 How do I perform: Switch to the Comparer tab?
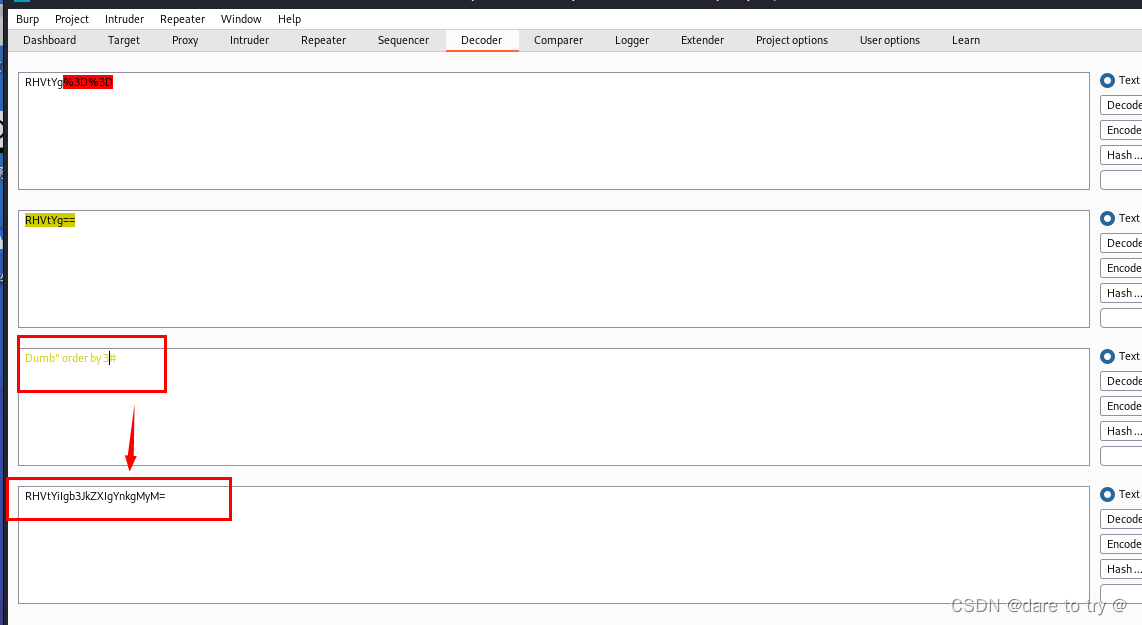558,40
